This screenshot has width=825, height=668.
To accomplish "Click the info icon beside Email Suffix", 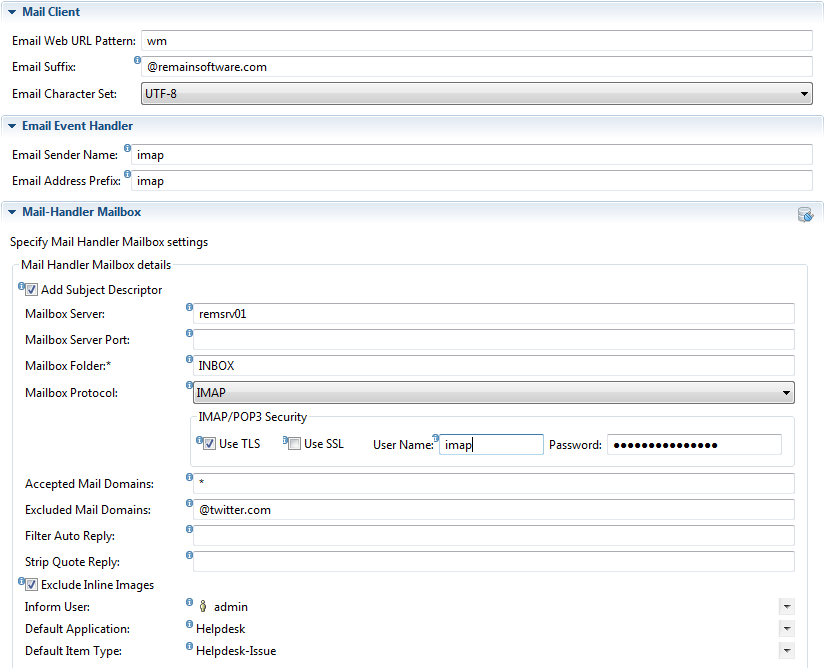I will [138, 61].
